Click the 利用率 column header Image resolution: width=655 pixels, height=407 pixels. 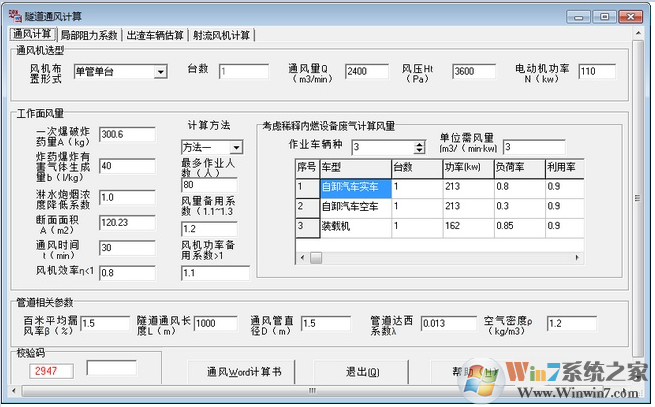[x=565, y=168]
